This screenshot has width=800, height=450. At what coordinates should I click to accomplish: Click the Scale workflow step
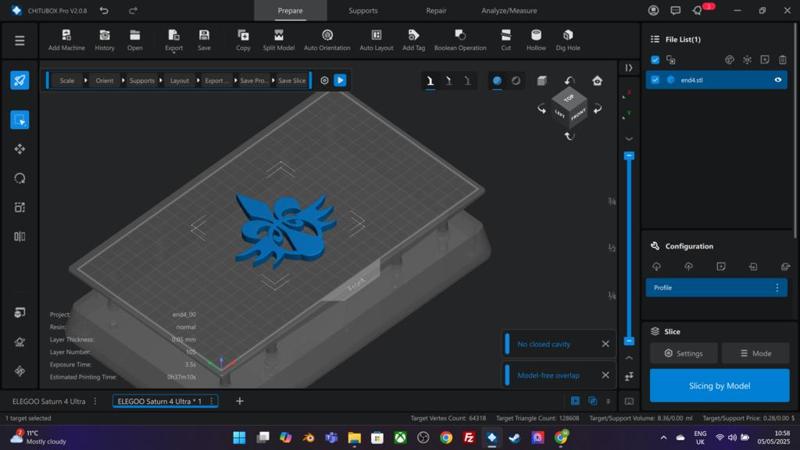(67, 81)
